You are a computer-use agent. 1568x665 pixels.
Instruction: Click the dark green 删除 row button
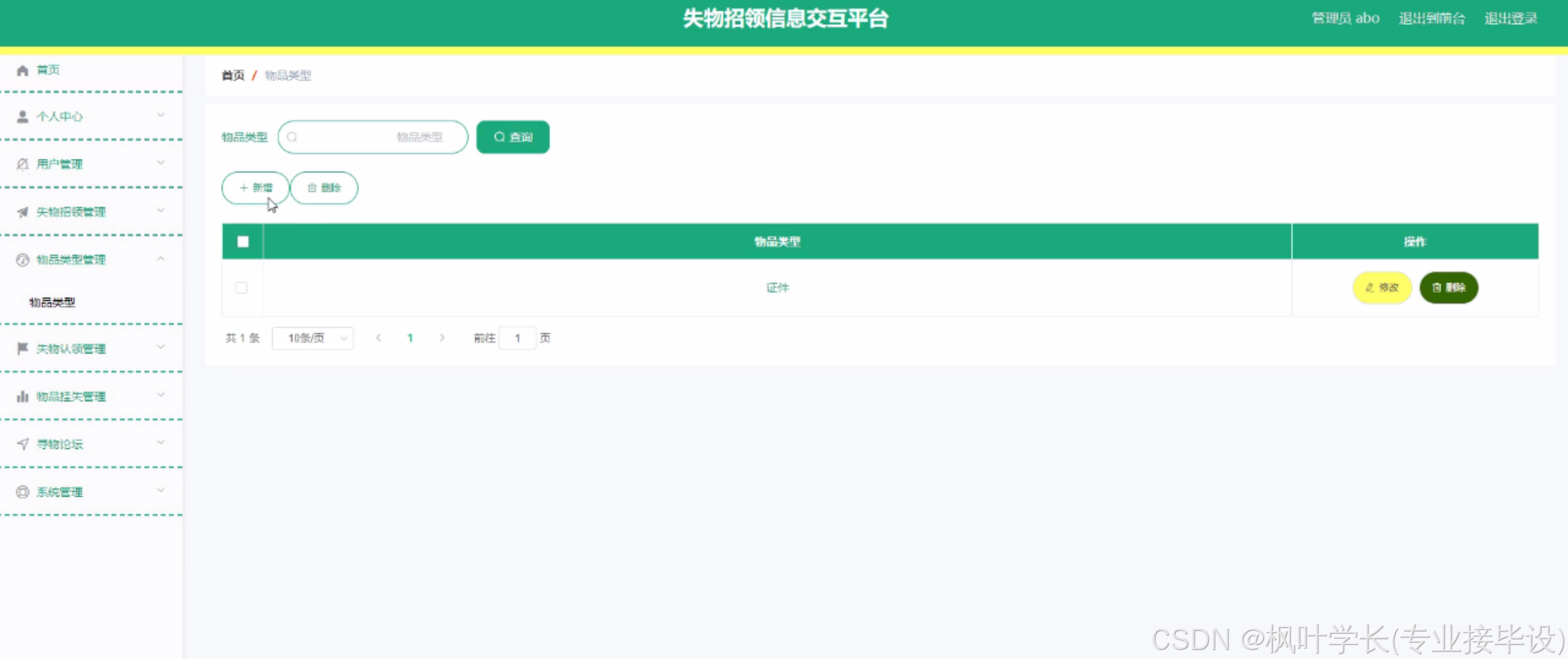click(x=1449, y=287)
